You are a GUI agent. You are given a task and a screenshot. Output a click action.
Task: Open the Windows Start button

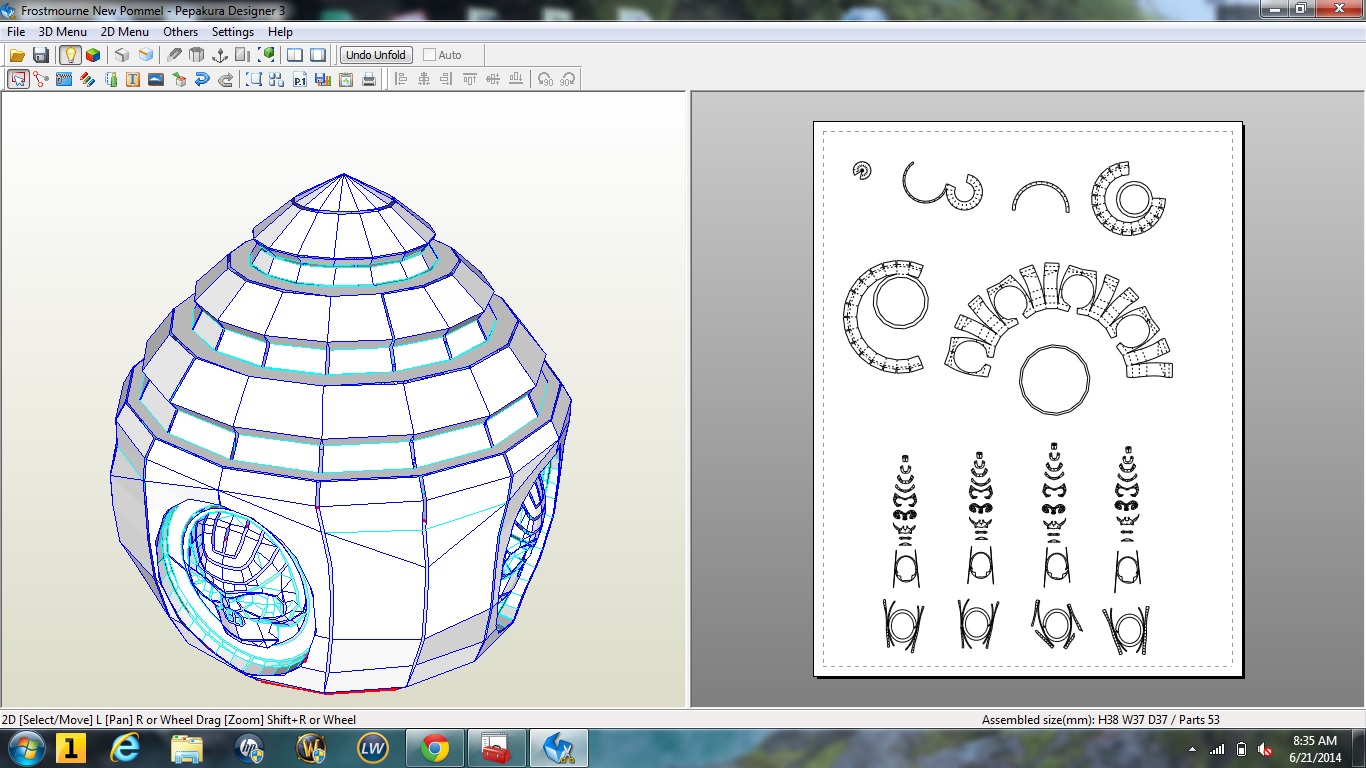coord(25,748)
